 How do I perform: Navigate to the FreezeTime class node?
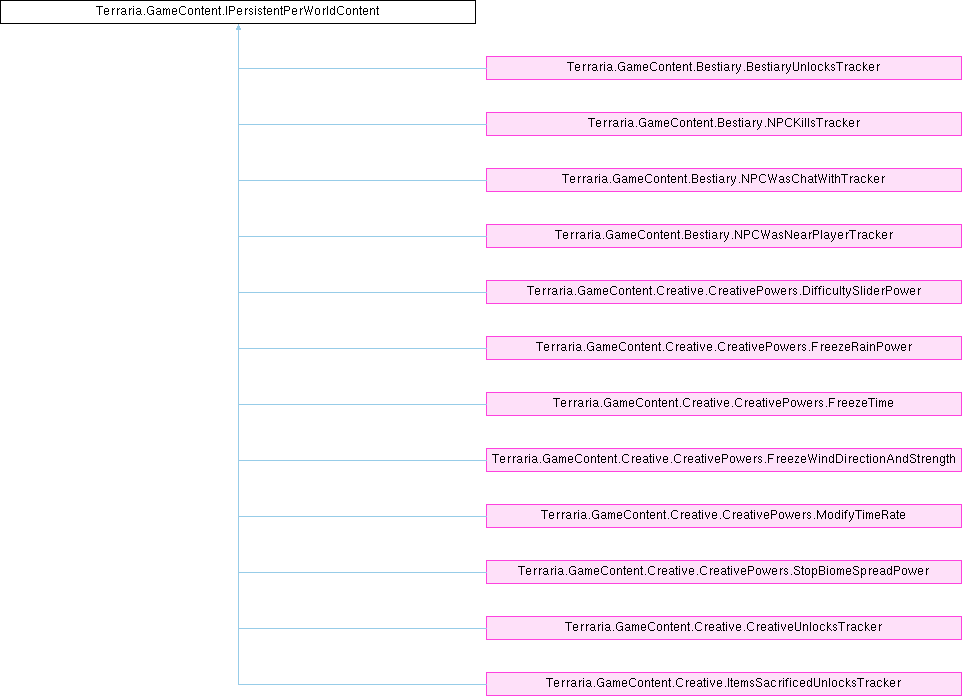tap(723, 404)
